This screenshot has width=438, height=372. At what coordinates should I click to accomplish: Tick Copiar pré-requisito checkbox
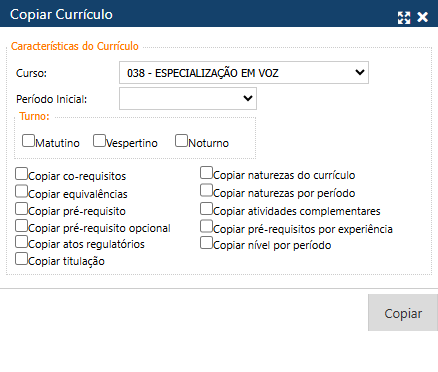click(x=21, y=209)
